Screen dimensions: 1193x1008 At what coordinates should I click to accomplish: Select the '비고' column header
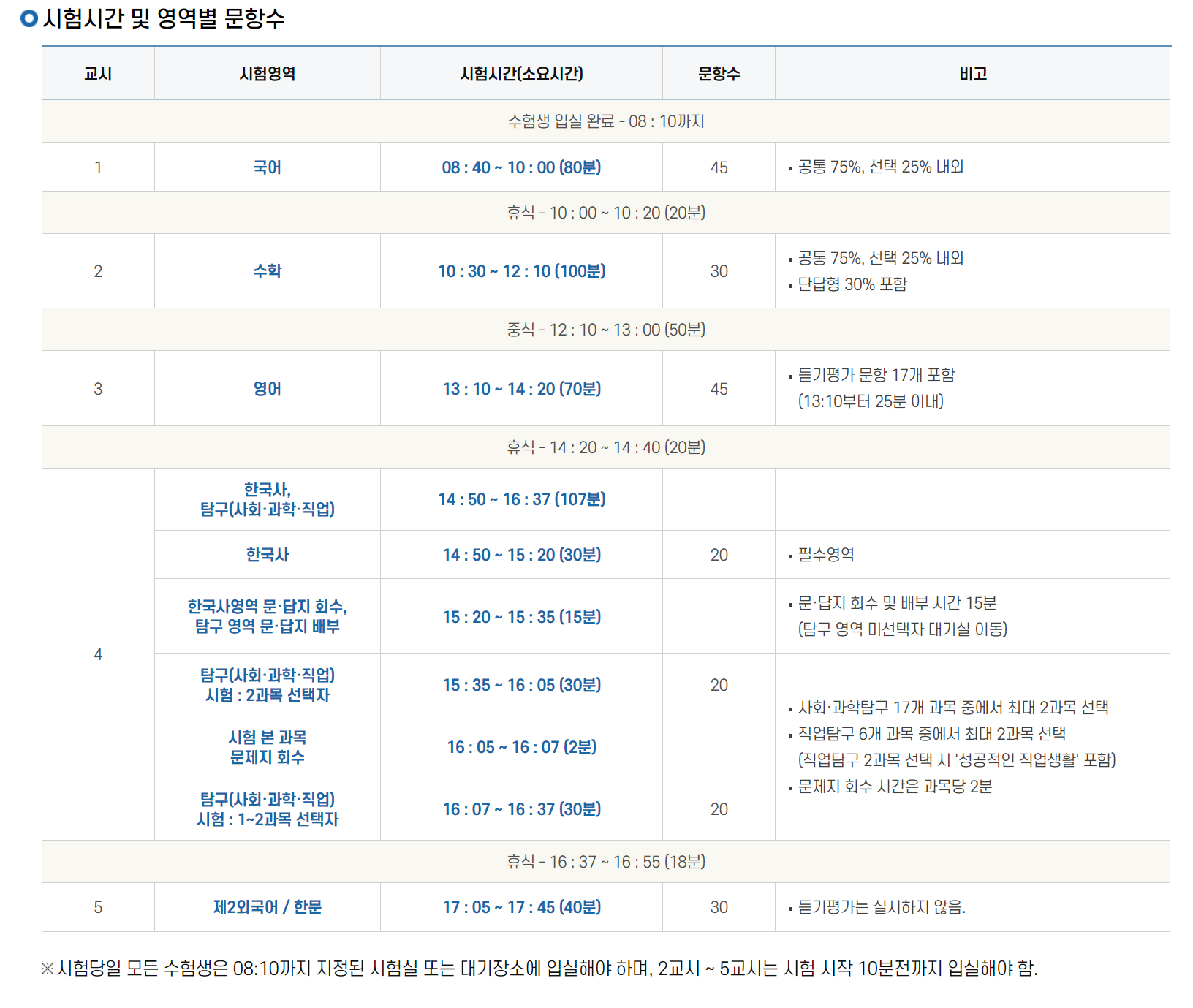tap(973, 74)
